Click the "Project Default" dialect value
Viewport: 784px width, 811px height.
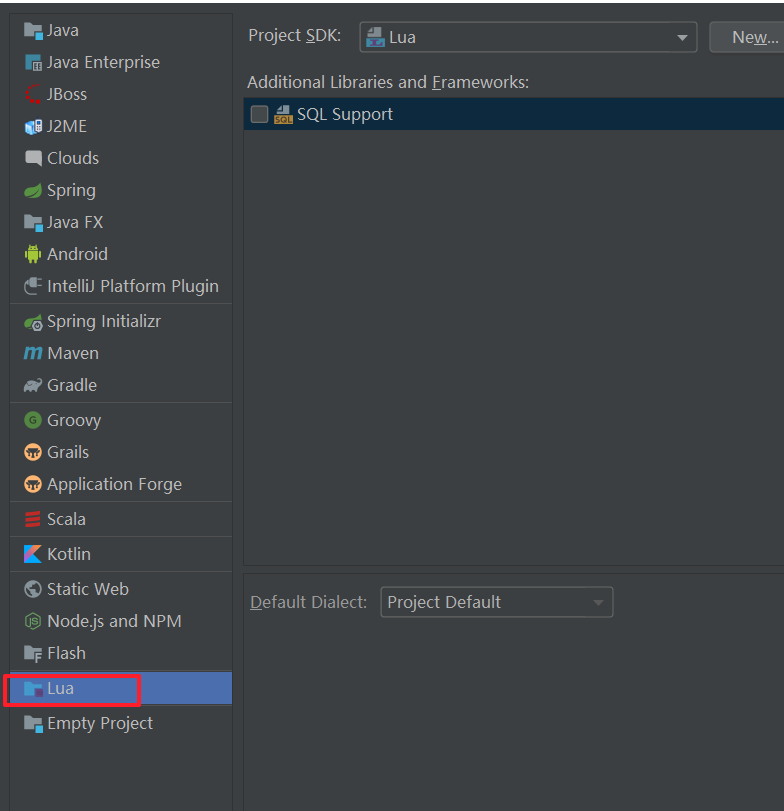[x=444, y=603]
